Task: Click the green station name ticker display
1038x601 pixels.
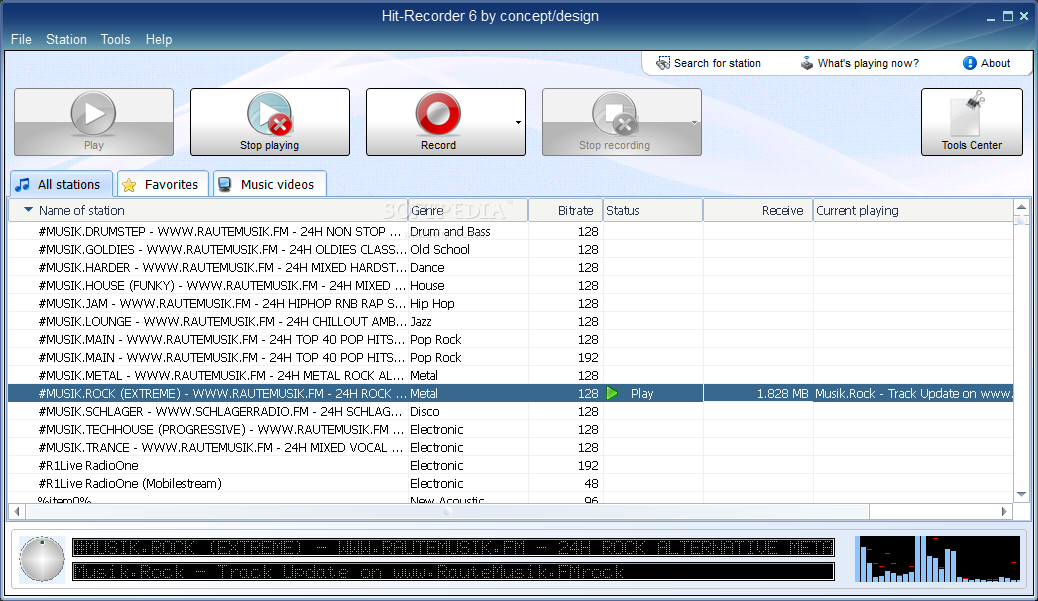Action: click(453, 547)
